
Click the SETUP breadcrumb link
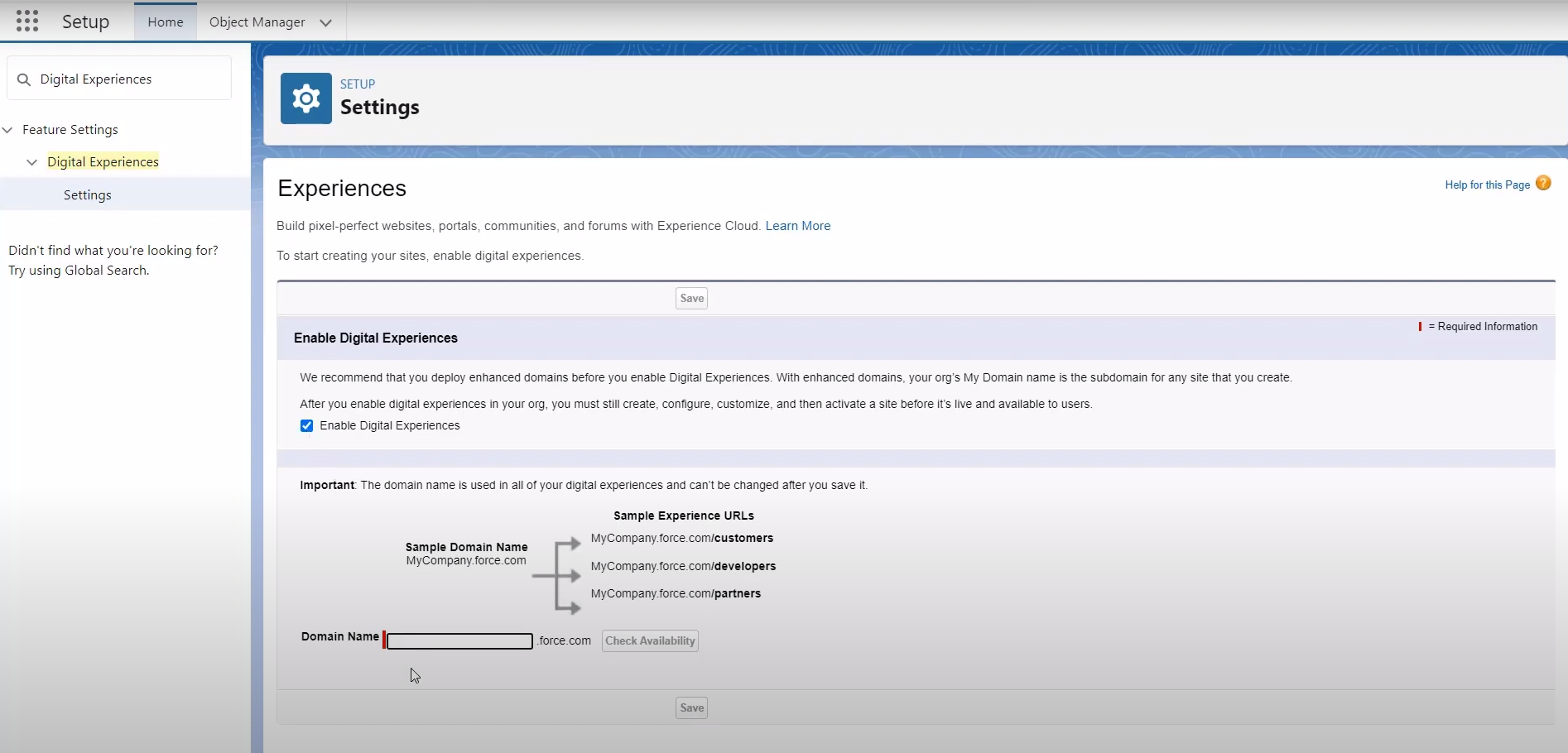pos(358,84)
